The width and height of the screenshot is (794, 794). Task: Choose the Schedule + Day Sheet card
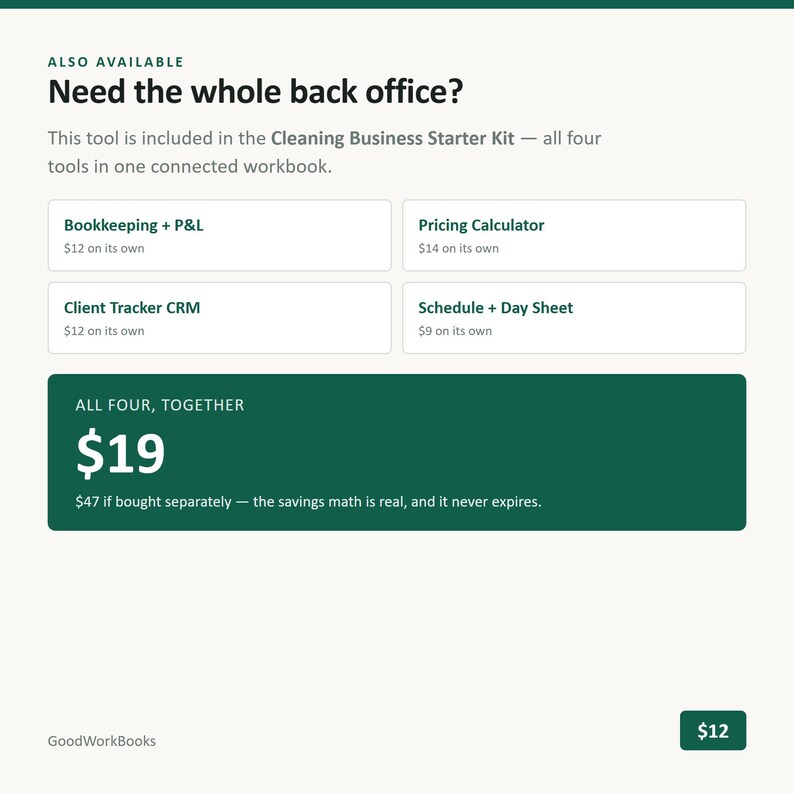click(574, 318)
